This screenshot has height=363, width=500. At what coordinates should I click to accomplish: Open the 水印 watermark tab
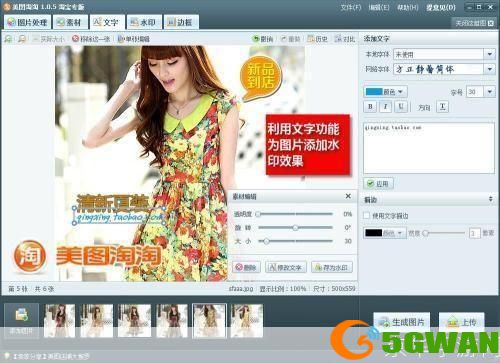[144, 22]
